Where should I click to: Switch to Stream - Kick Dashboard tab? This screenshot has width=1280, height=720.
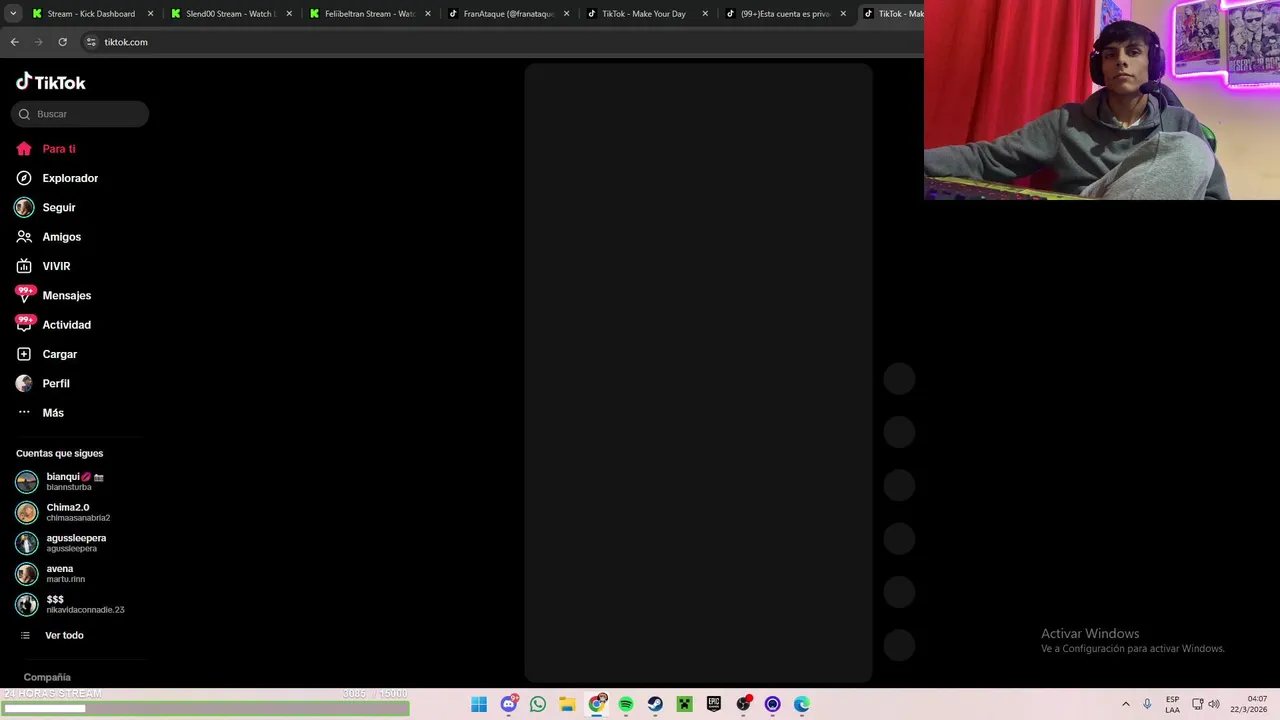[91, 14]
